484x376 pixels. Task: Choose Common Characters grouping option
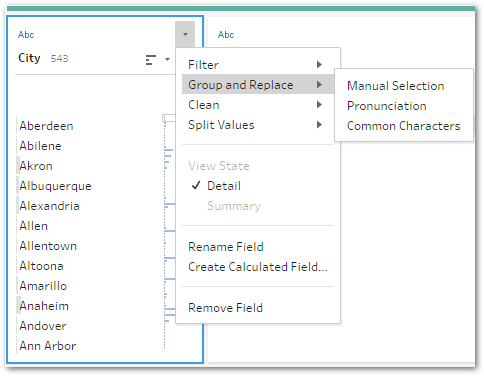point(403,126)
